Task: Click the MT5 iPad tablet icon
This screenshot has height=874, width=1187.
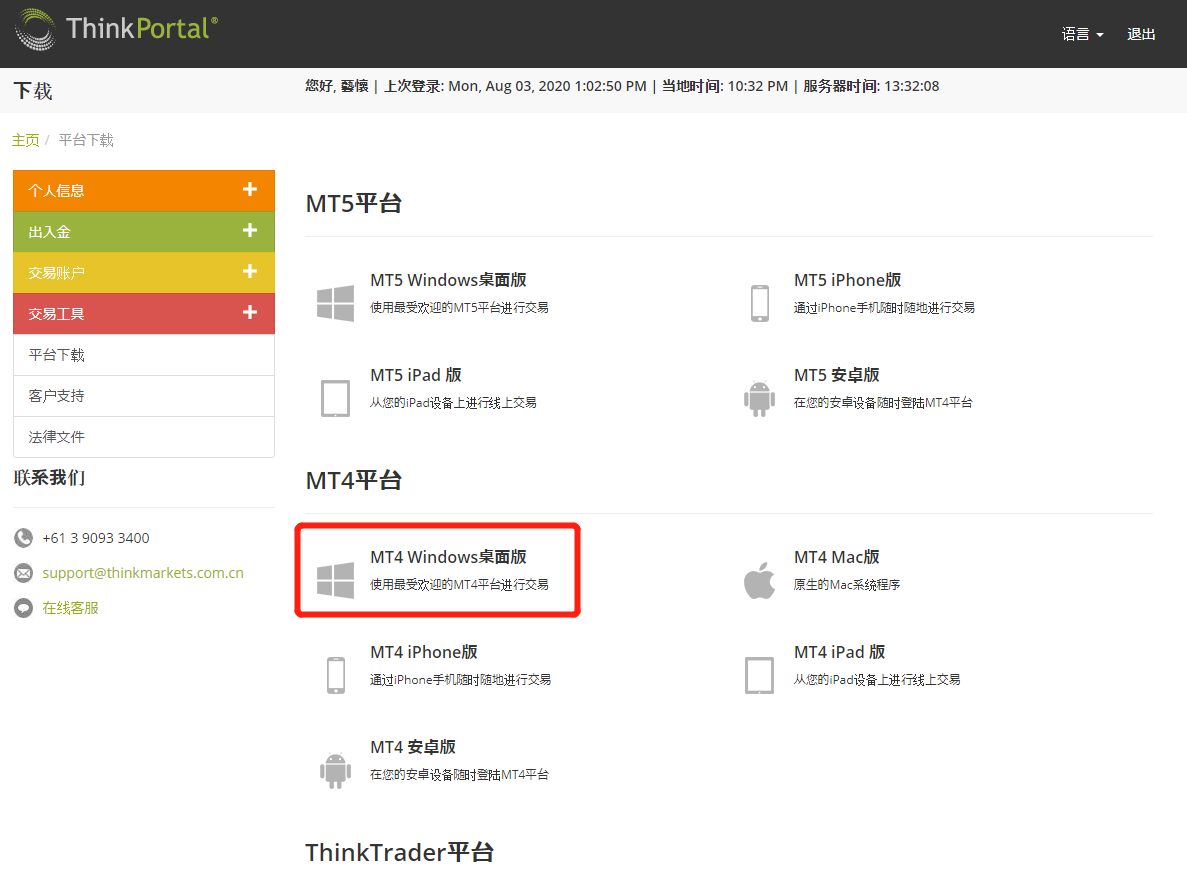Action: (x=335, y=398)
